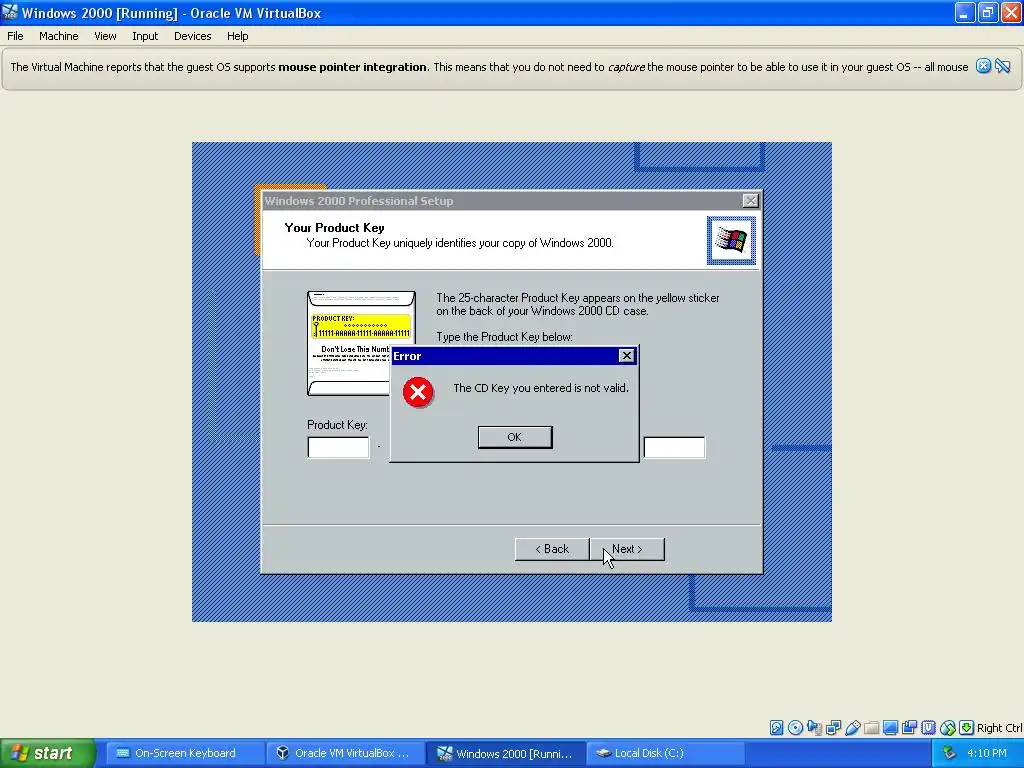Minimize the VirtualBox window
1024x768 pixels.
(x=965, y=12)
